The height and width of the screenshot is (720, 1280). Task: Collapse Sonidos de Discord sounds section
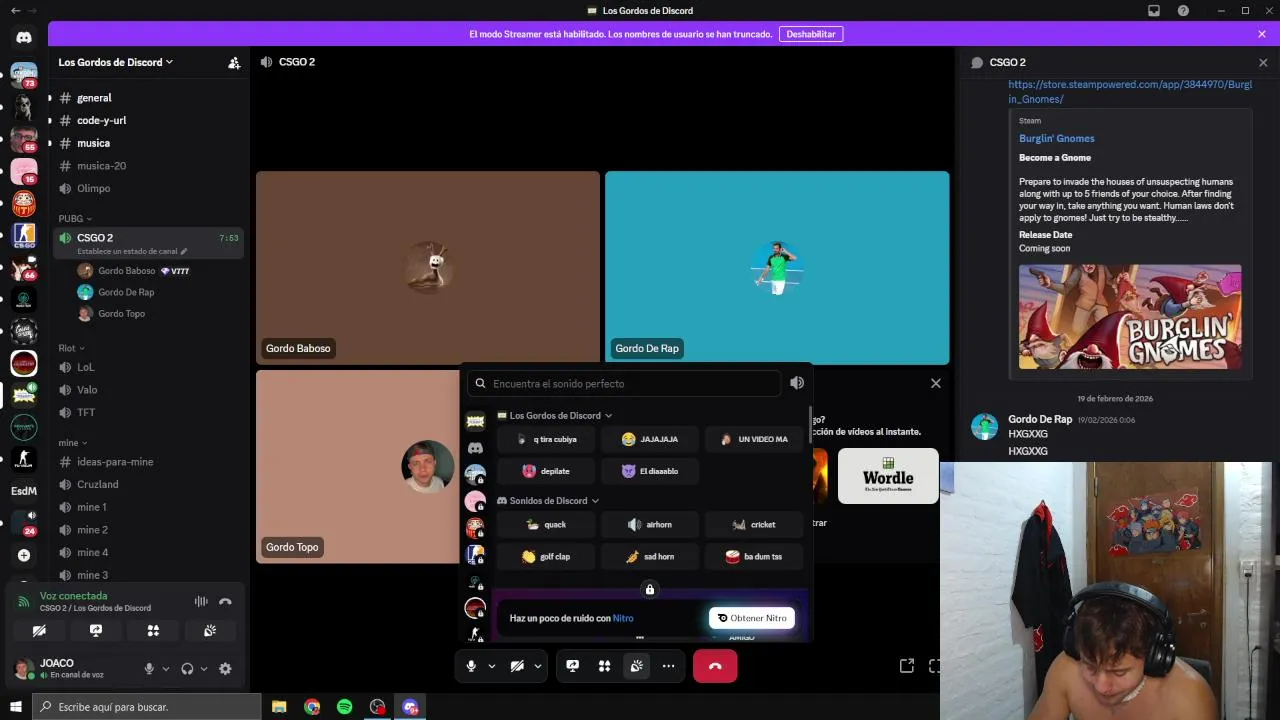[548, 500]
